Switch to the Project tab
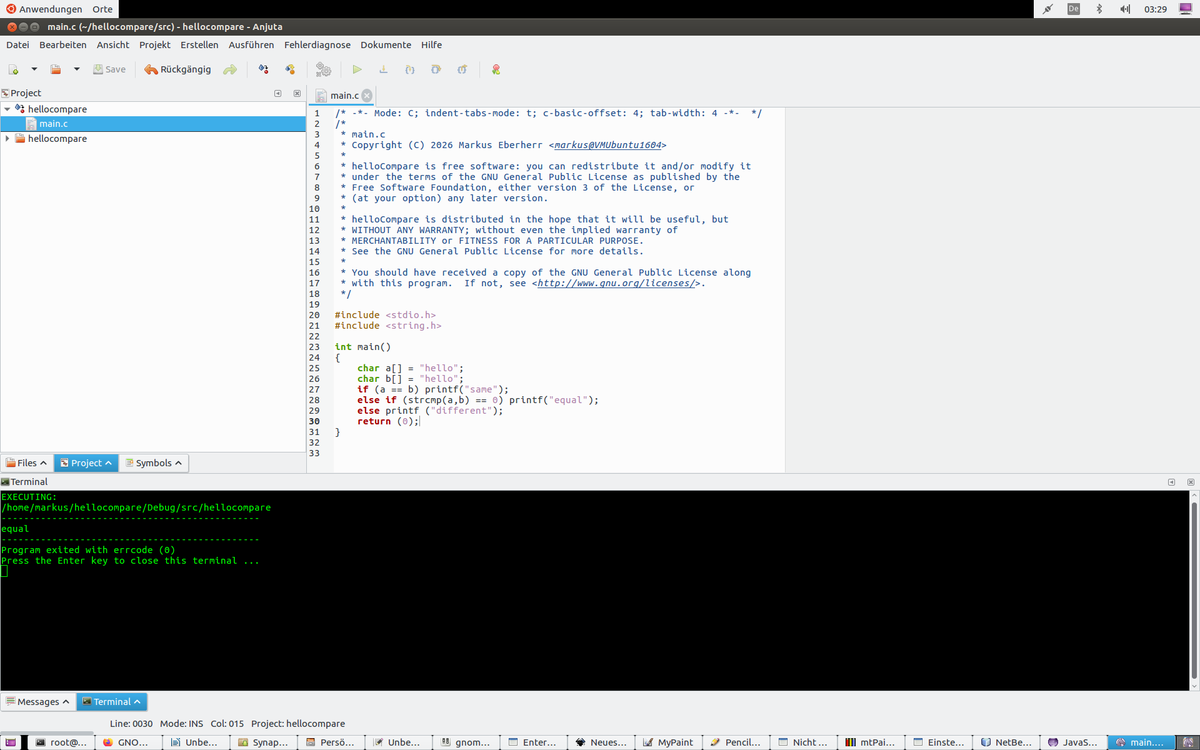 [85, 463]
